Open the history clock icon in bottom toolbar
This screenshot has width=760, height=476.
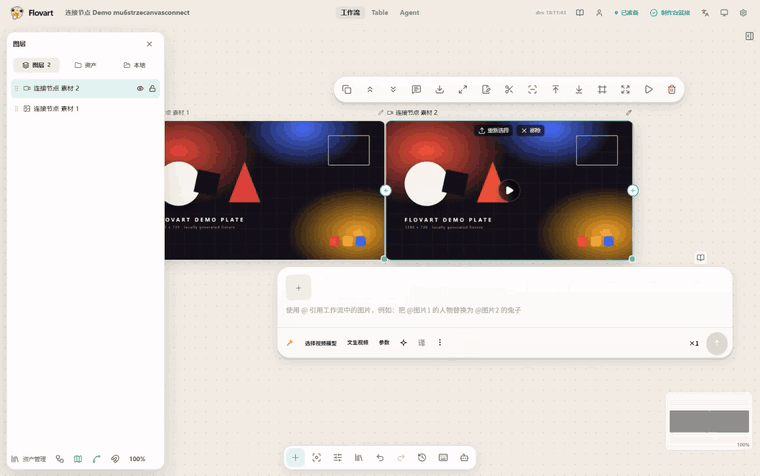(x=422, y=458)
